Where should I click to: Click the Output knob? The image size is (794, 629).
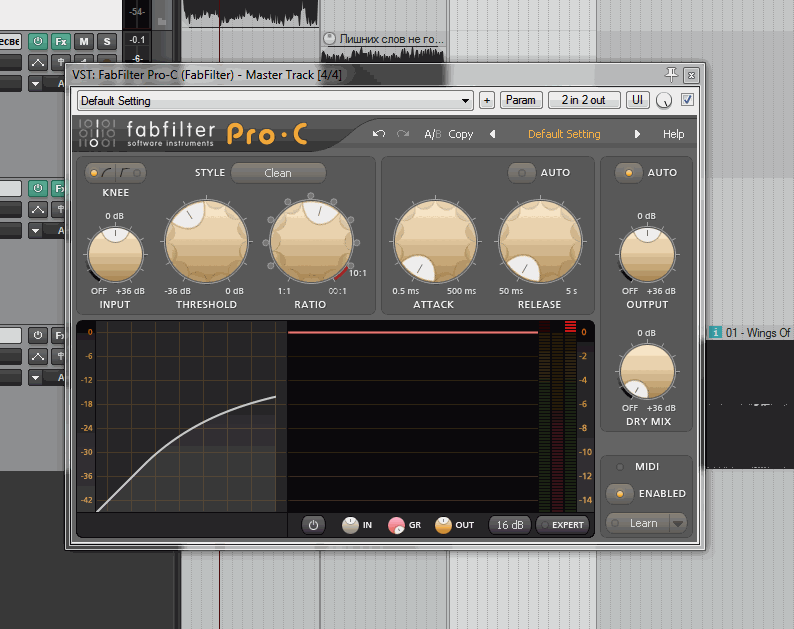coord(647,255)
